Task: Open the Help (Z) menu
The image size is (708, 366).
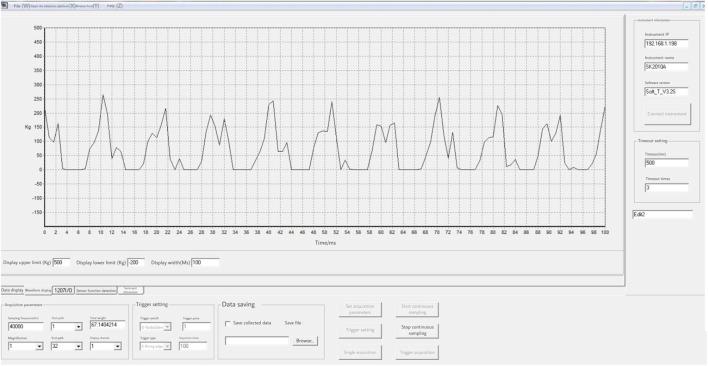Action: coord(115,6)
